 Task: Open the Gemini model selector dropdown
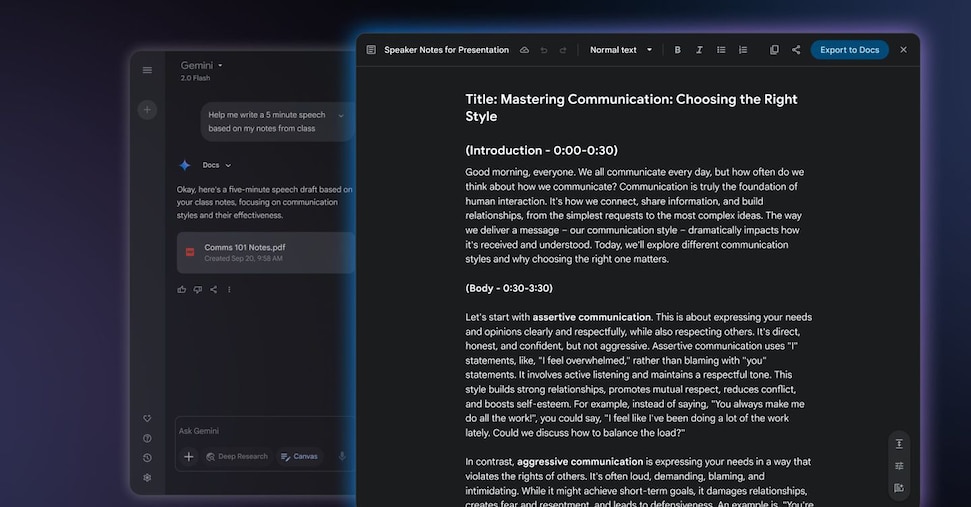point(202,65)
